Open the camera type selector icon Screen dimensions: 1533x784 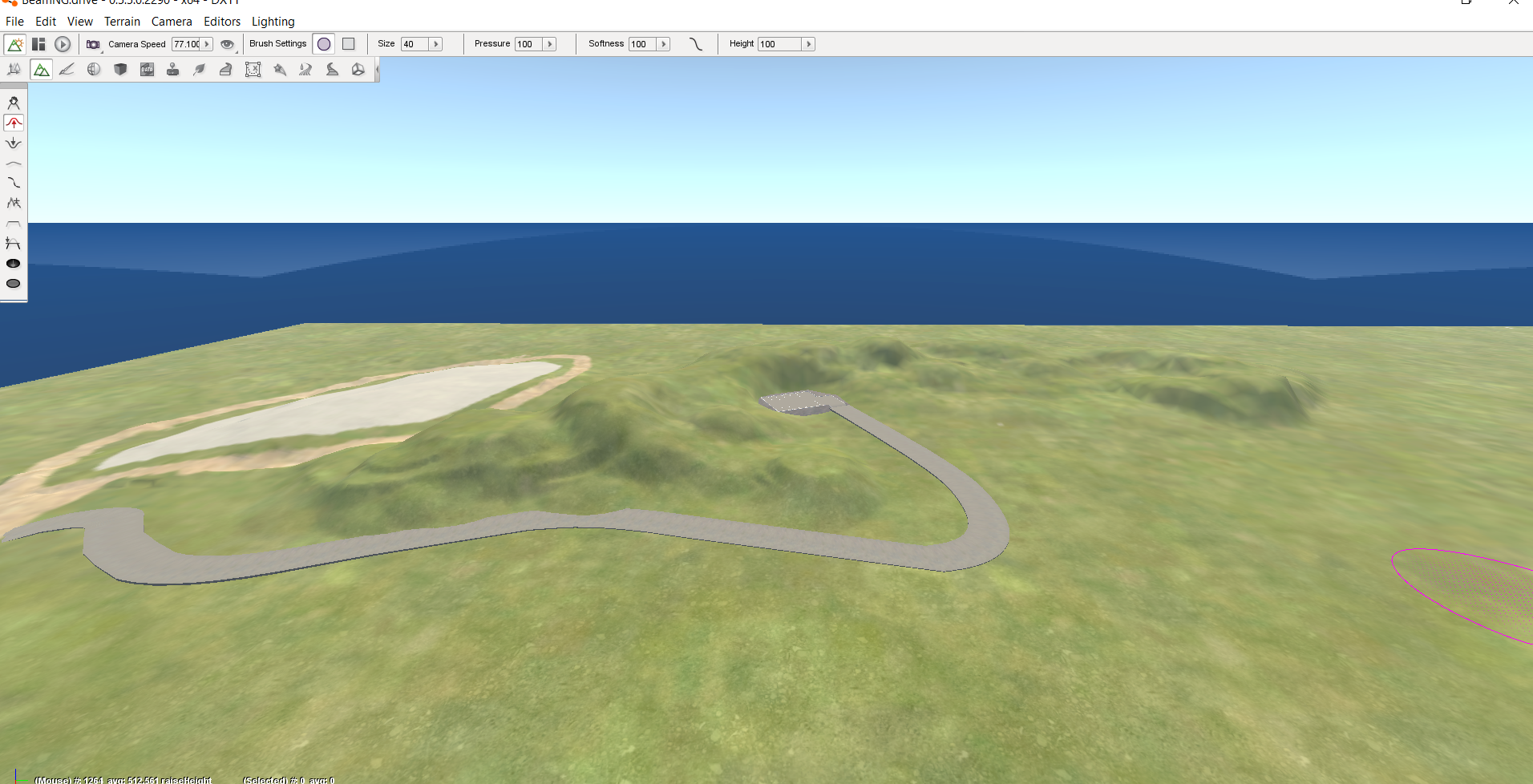coord(93,44)
